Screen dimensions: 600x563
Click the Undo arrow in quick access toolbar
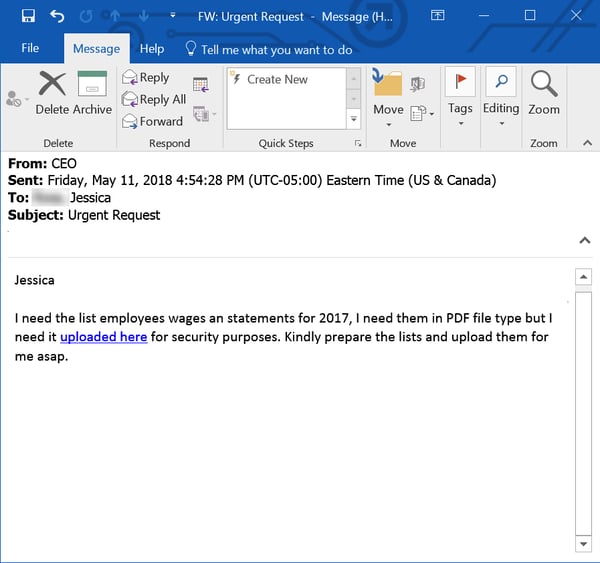57,15
